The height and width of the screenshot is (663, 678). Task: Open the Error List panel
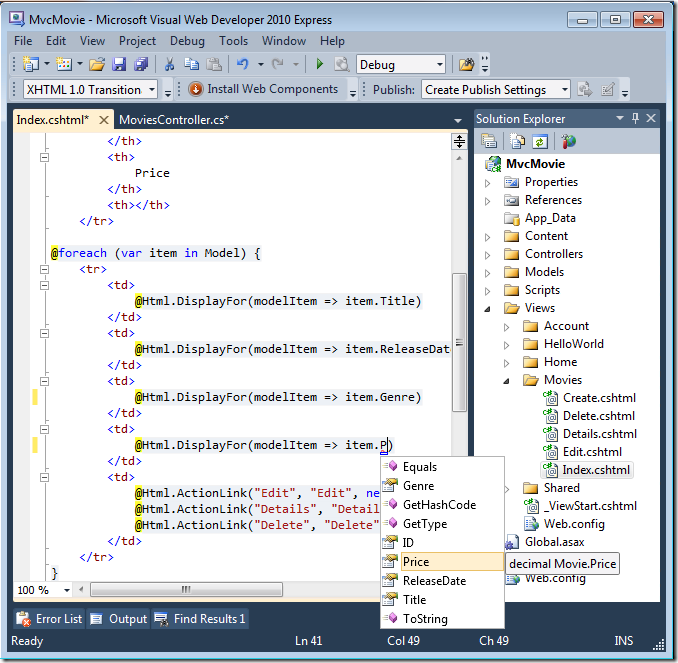coord(50,619)
